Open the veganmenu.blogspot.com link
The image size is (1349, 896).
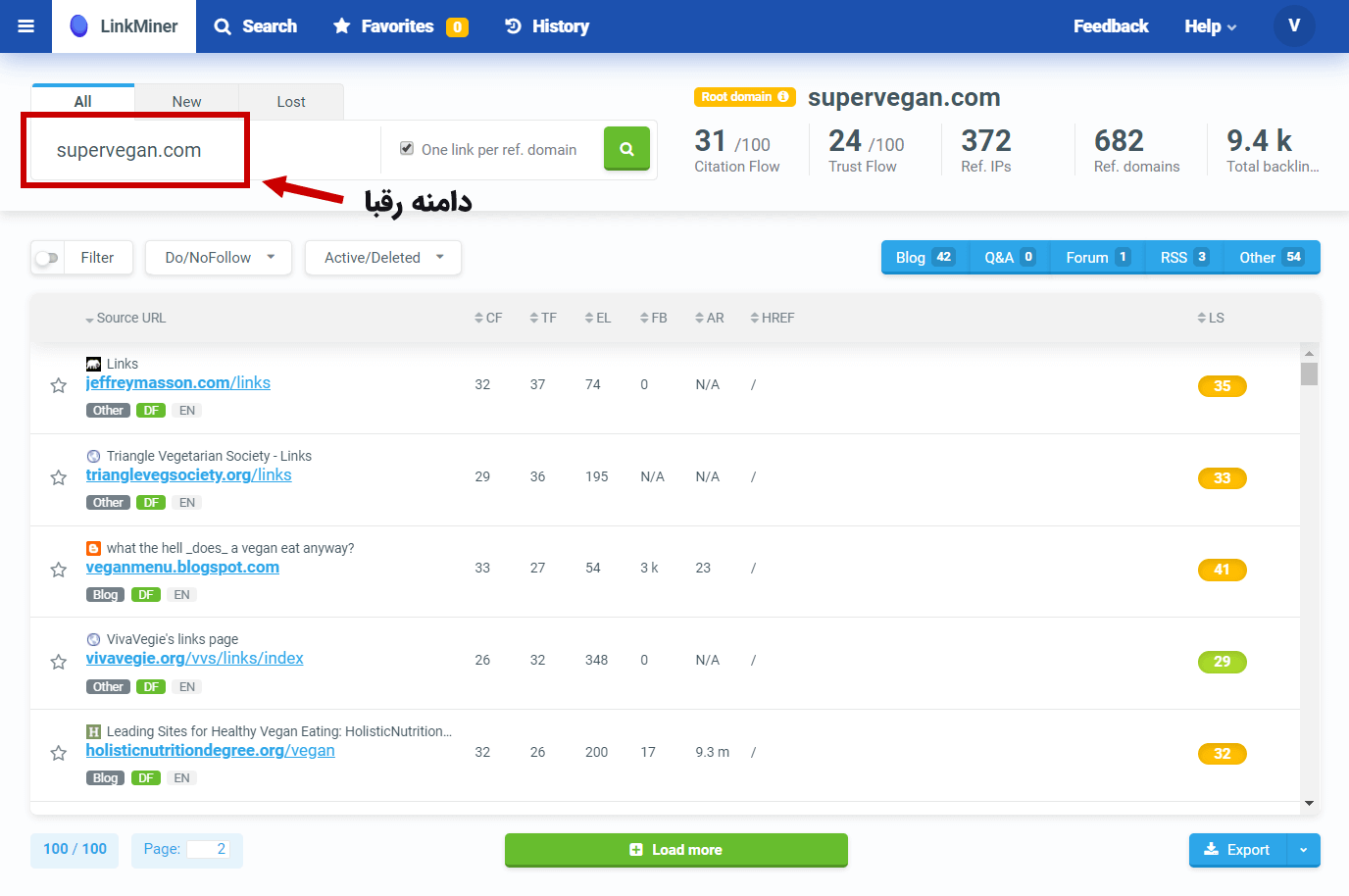point(182,567)
